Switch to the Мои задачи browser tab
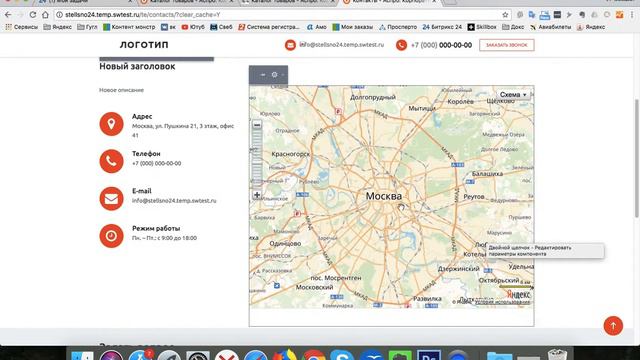Viewport: 640px width, 360px height. pos(84,2)
